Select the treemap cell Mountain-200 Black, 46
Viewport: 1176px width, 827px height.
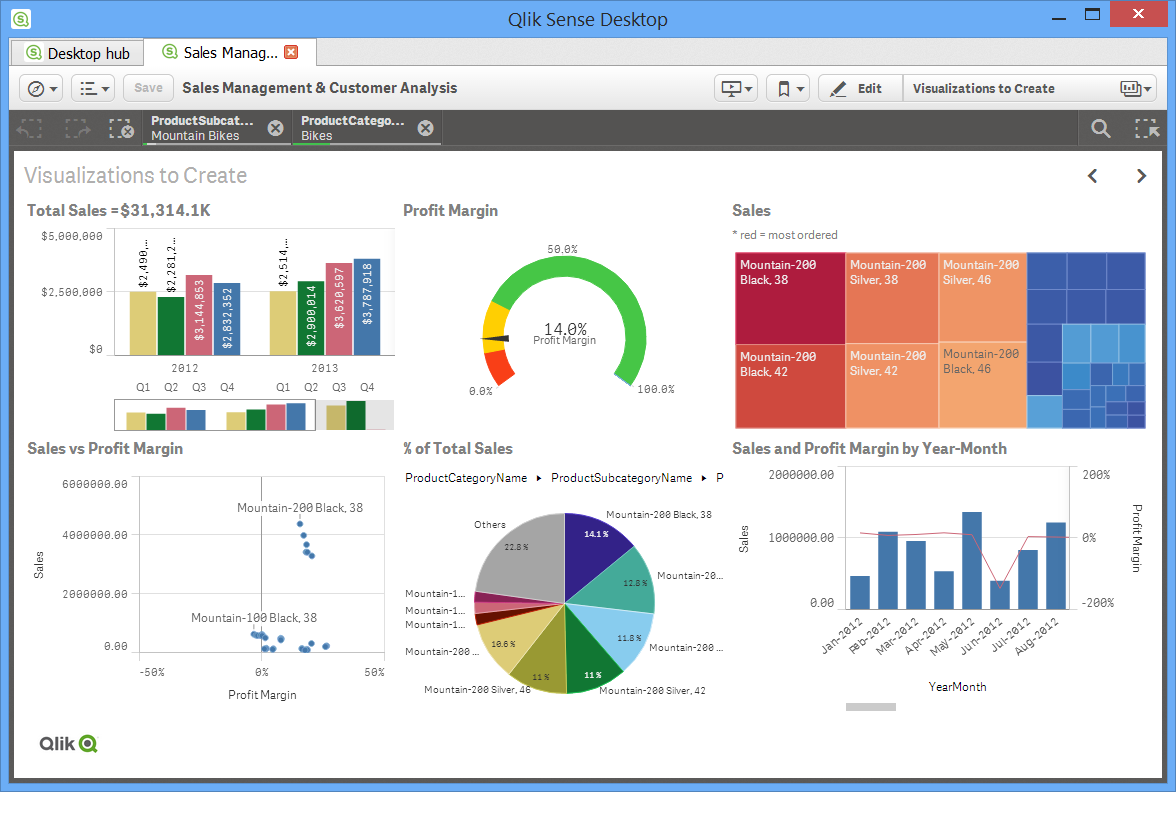coord(982,385)
